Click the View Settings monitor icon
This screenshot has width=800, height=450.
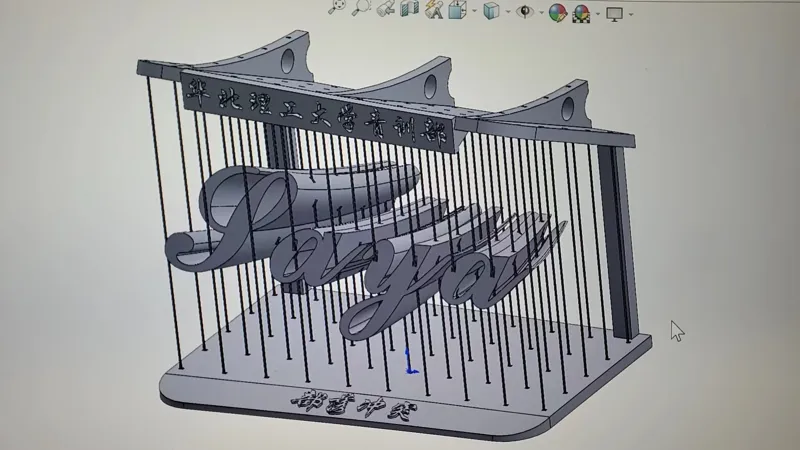click(x=614, y=13)
